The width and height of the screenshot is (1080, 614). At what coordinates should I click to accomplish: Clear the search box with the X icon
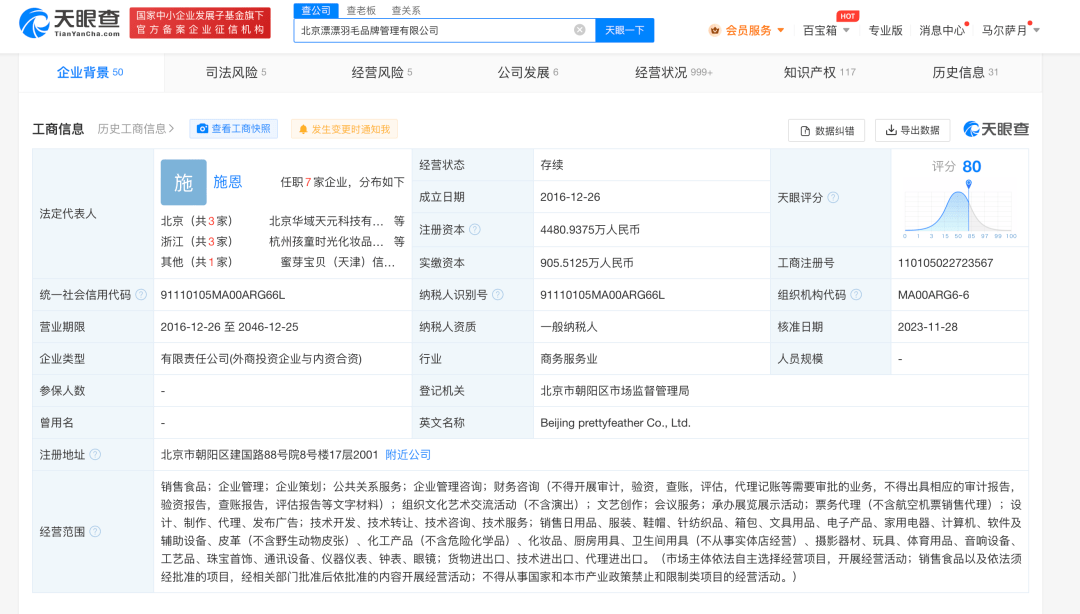580,30
